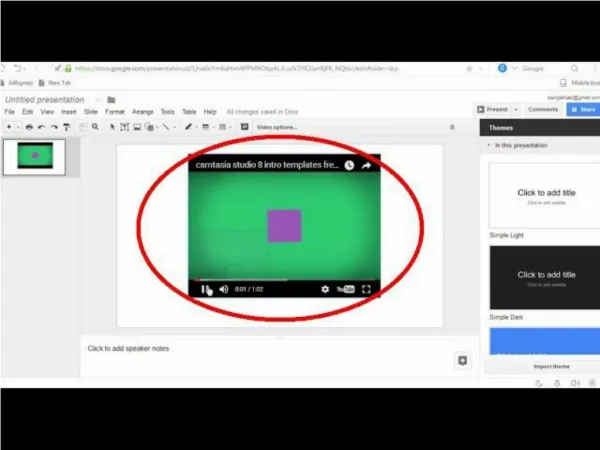Click the Watch later clock icon
This screenshot has height=450, width=600.
coord(349,165)
